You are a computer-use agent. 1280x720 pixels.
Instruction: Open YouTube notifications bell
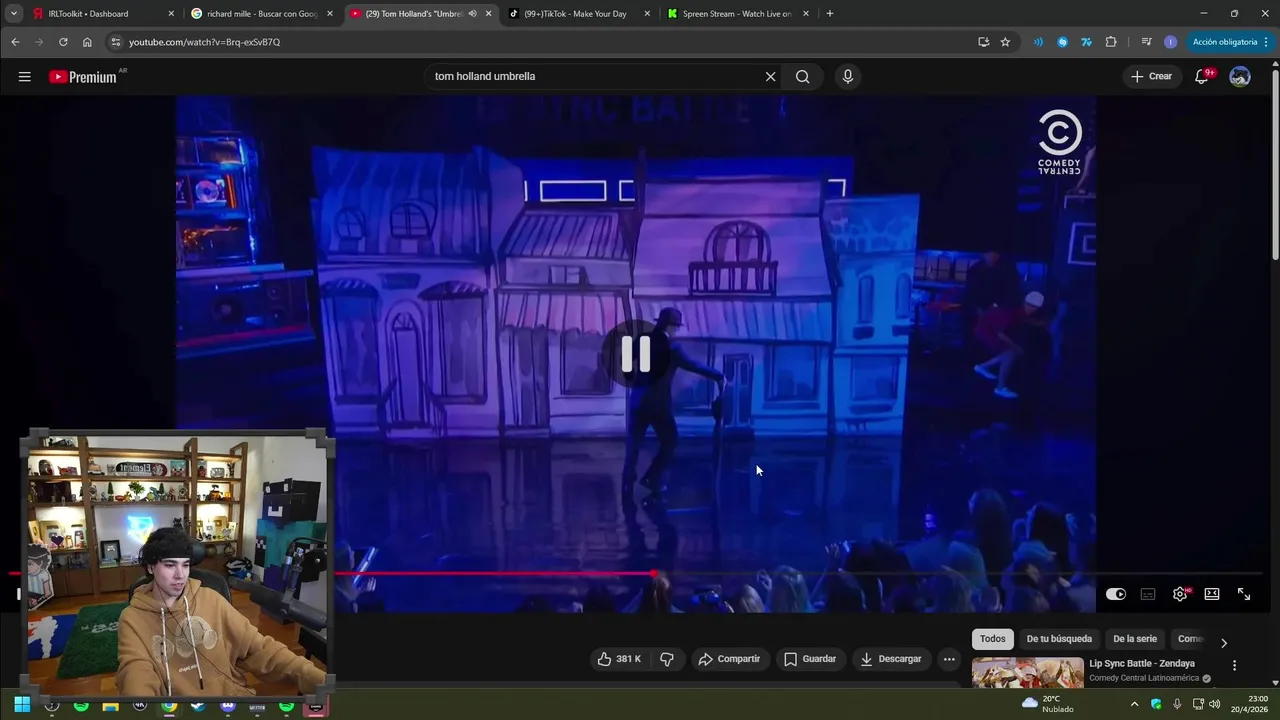pyautogui.click(x=1202, y=77)
